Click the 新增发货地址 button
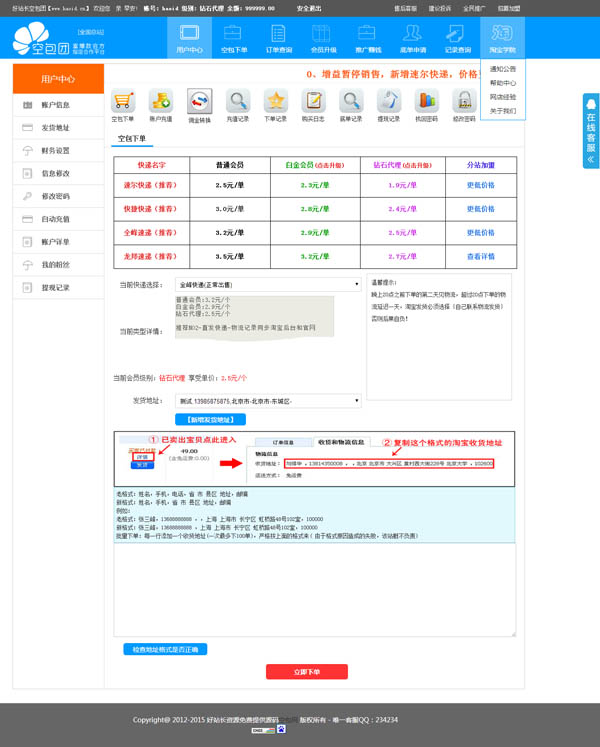The image size is (600, 747). click(x=209, y=419)
